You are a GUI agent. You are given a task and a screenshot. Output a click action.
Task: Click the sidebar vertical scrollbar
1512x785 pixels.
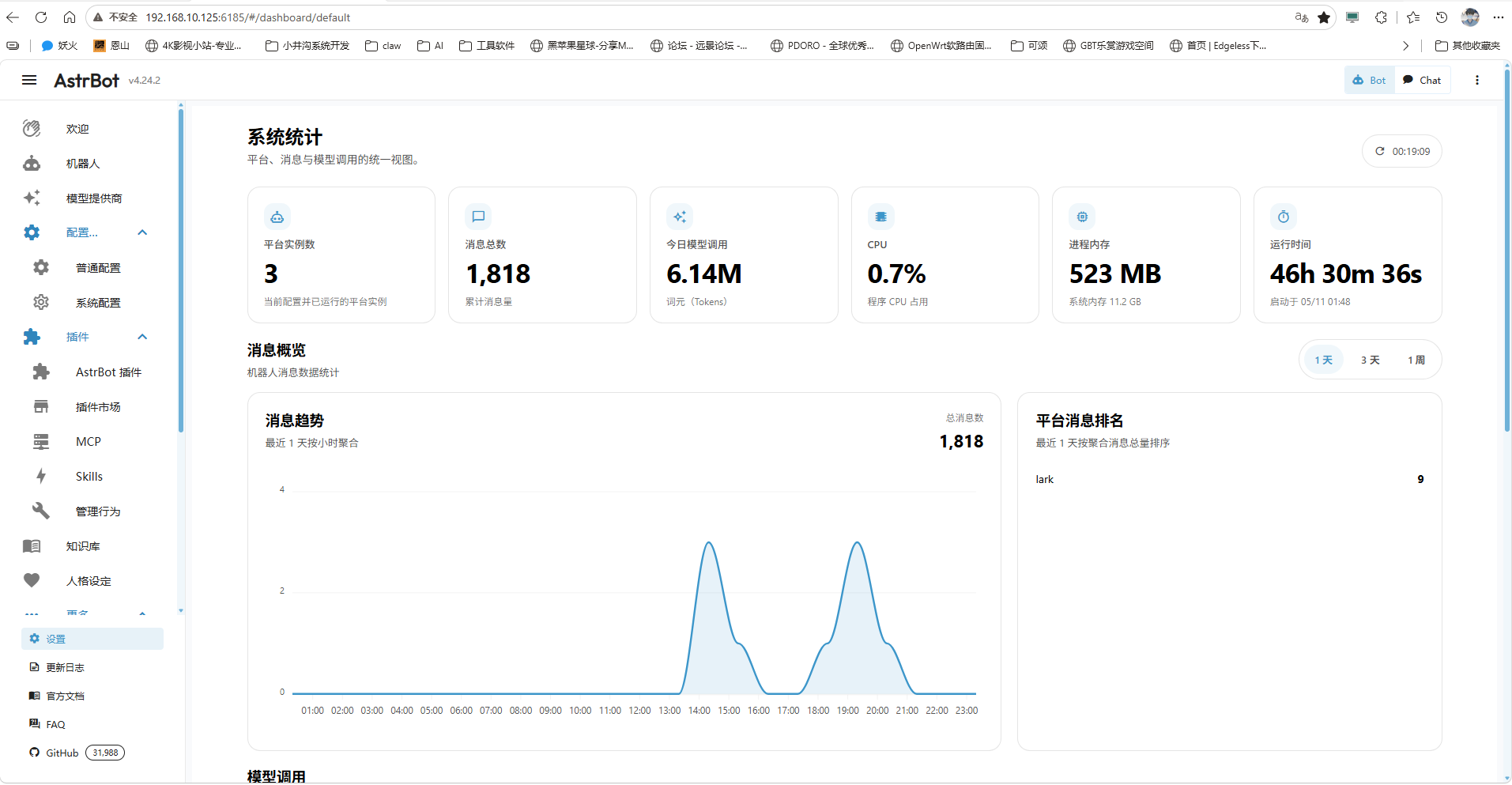(x=181, y=269)
